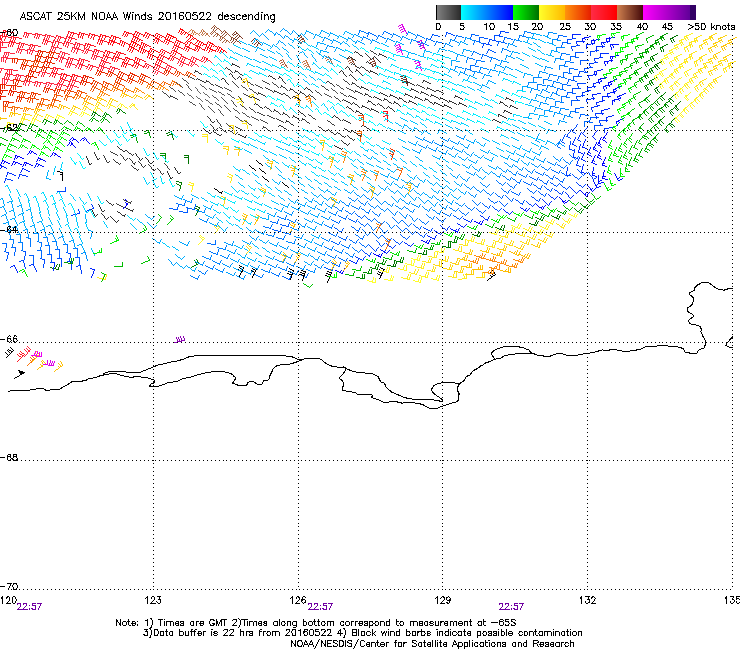This screenshot has width=740, height=650.
Task: Click the red 30-35 knots legend swatch
Action: (604, 12)
